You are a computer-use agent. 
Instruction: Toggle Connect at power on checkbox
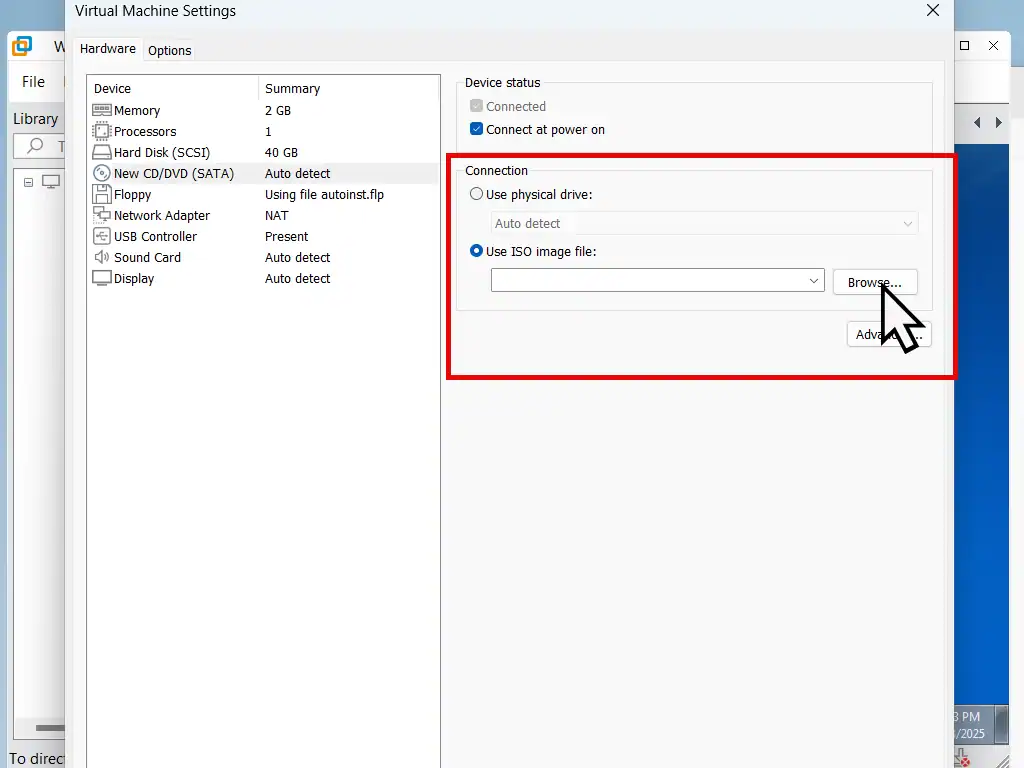tap(477, 129)
